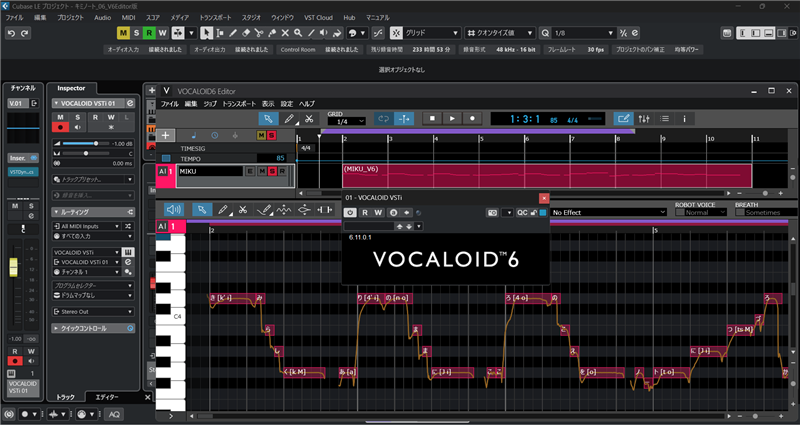
Task: Select the VOCALOID6 pencil tool in top toolbar
Action: point(289,119)
